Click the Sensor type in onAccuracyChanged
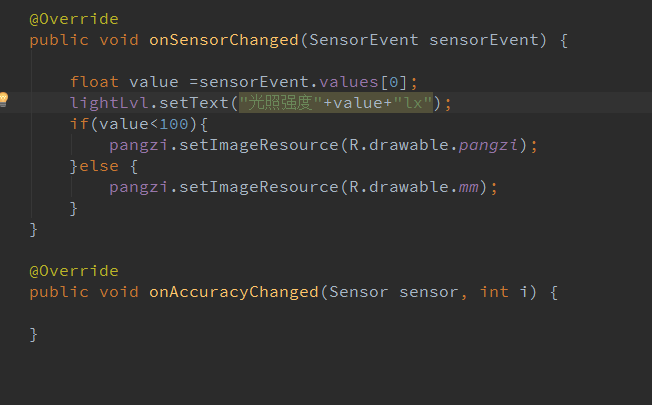The width and height of the screenshot is (652, 405). pyautogui.click(x=358, y=292)
